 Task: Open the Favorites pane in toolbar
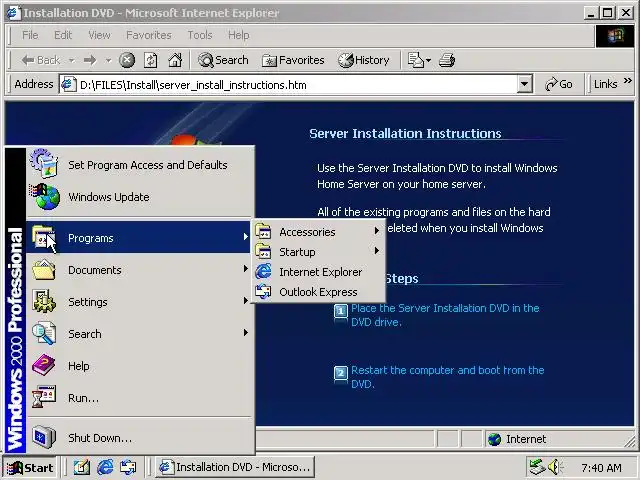tap(293, 60)
